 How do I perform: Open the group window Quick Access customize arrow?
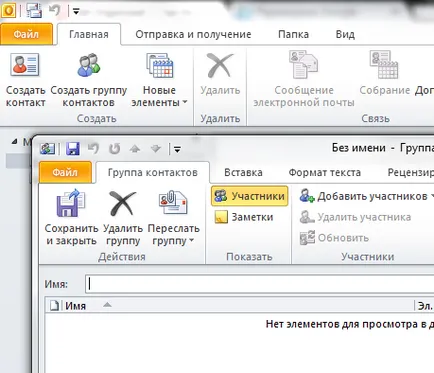tap(177, 150)
